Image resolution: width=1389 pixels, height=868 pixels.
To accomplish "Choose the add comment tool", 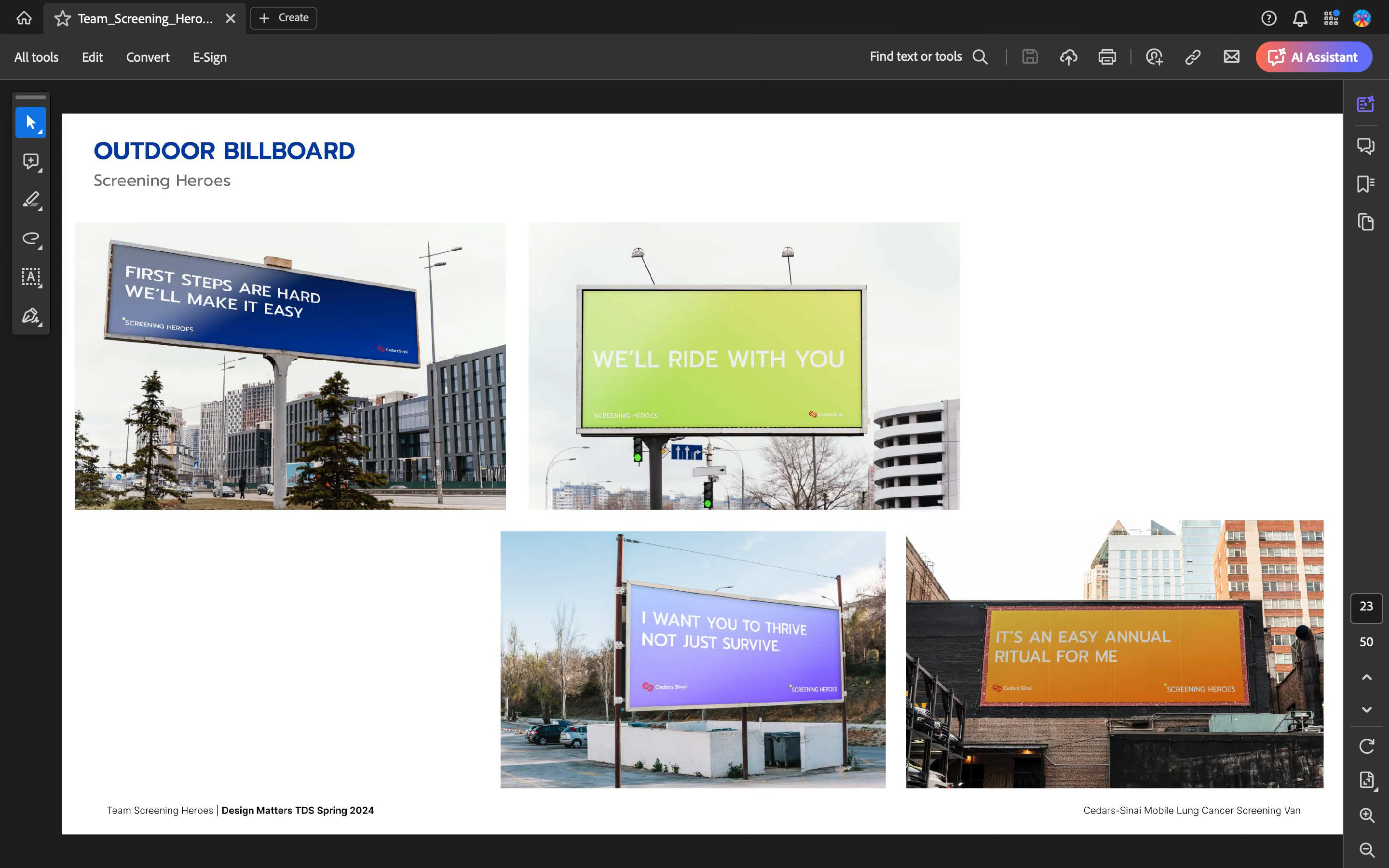I will tap(30, 162).
